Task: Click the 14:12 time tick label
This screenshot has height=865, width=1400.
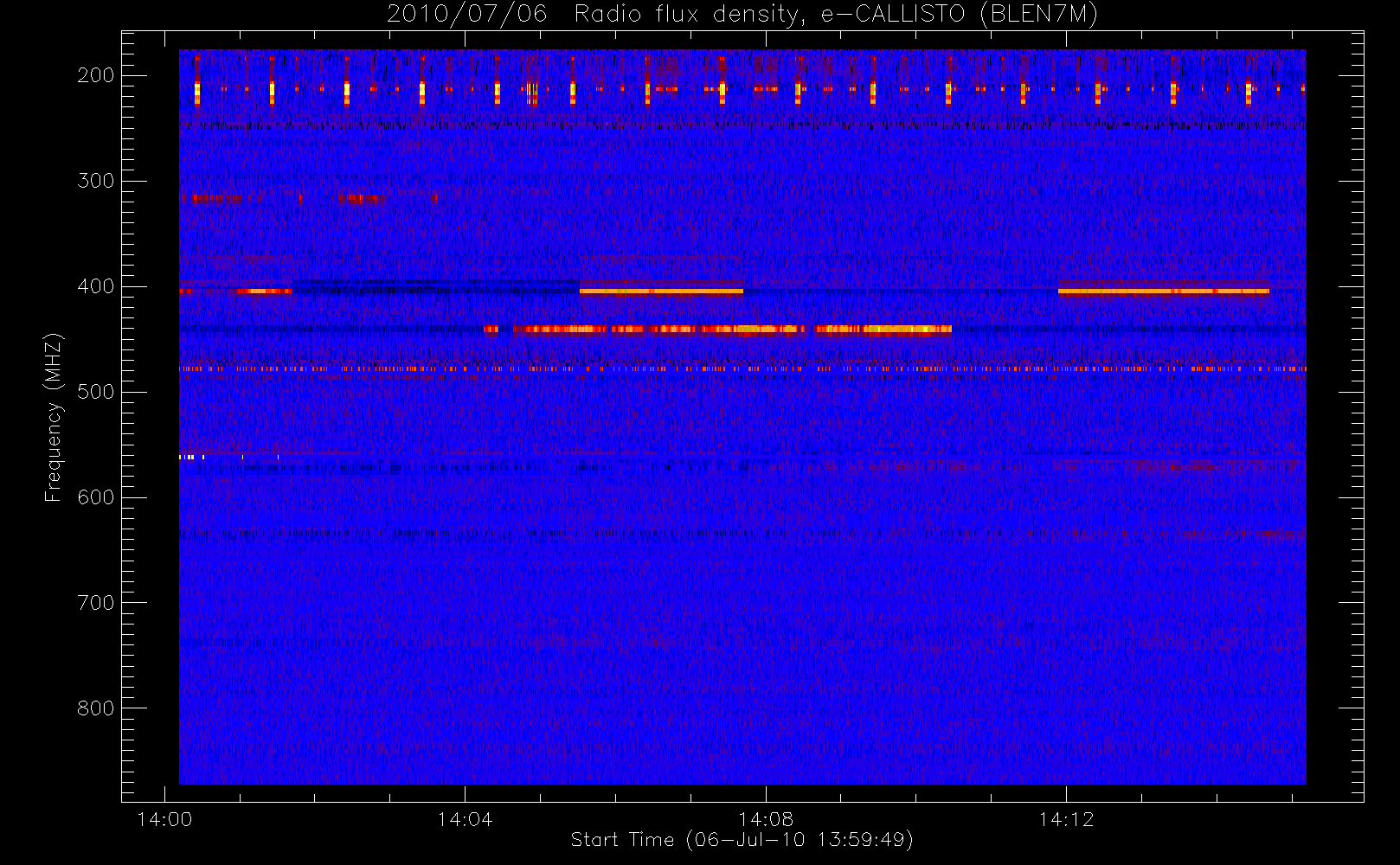Action: pyautogui.click(x=1066, y=819)
